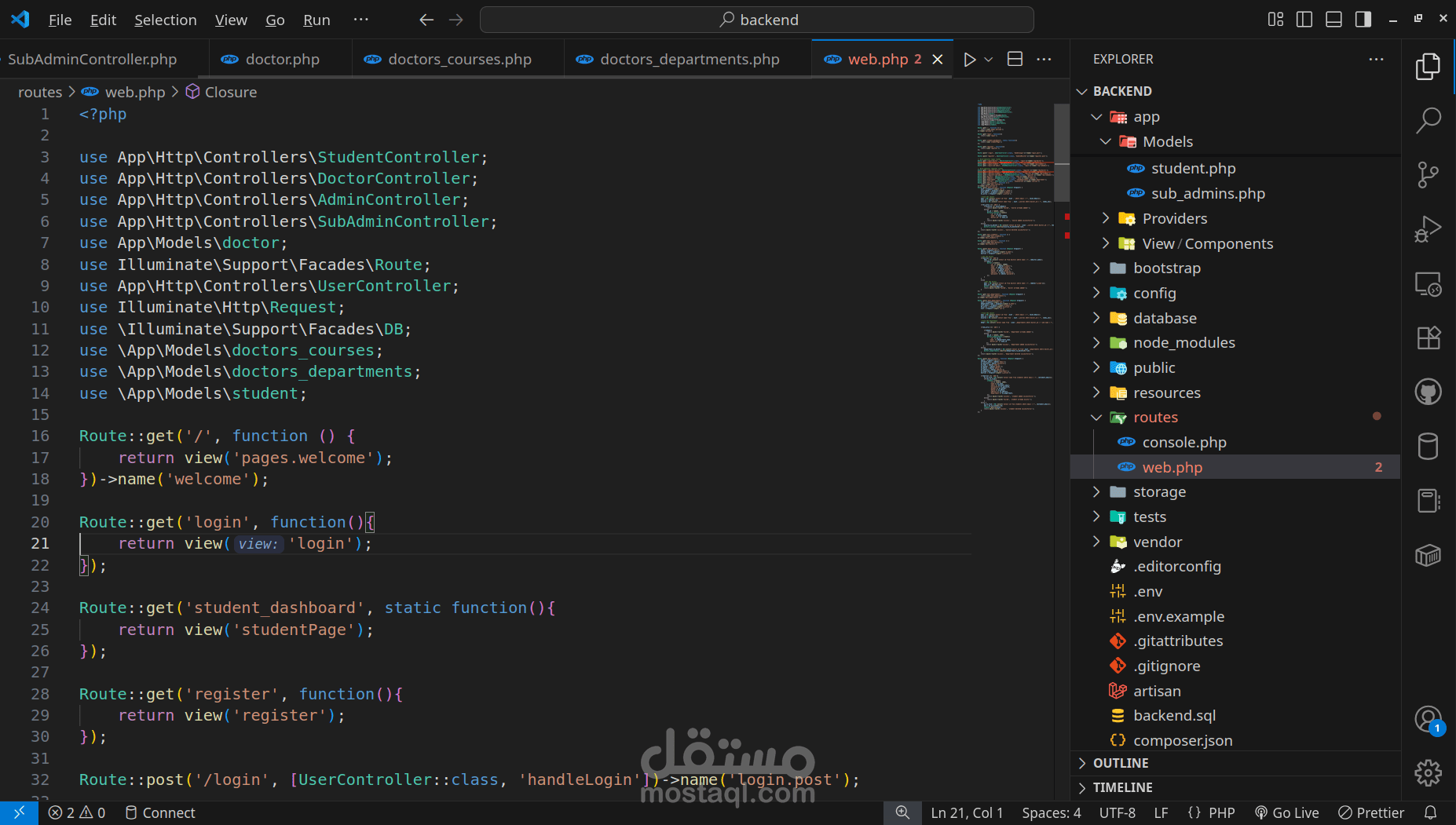The height and width of the screenshot is (825, 1456).
Task: Click the Split Editor icon
Action: coord(1015,59)
